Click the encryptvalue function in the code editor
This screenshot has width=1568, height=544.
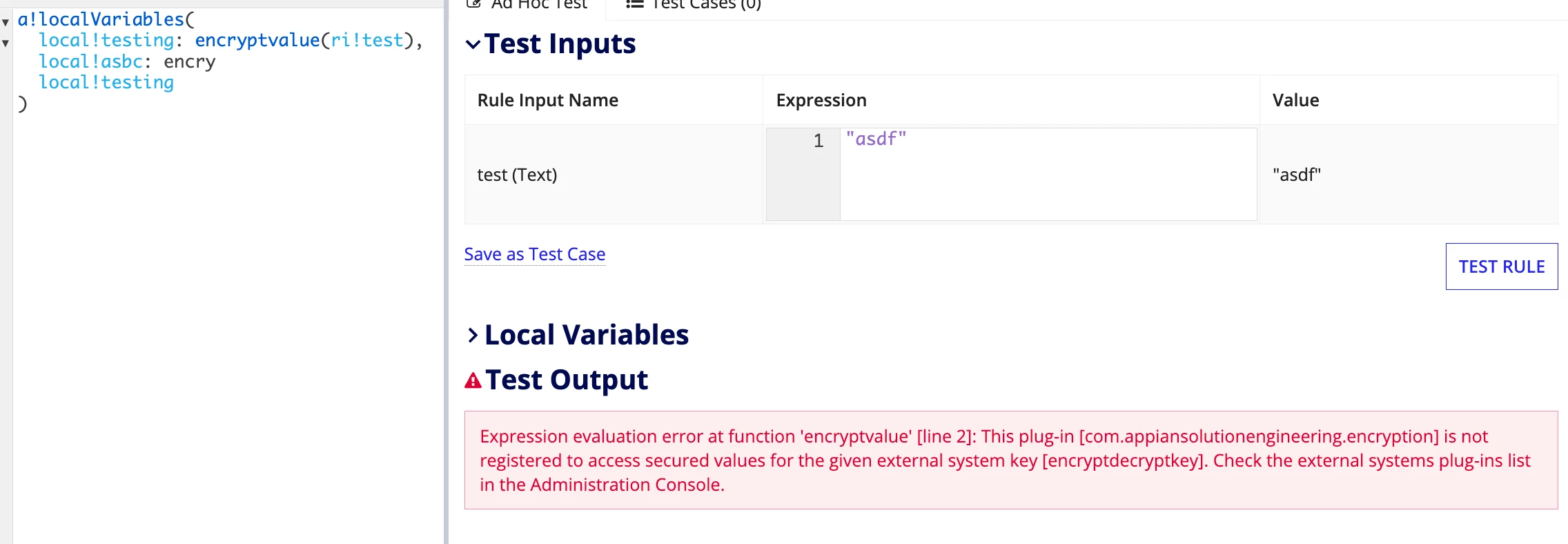[257, 41]
